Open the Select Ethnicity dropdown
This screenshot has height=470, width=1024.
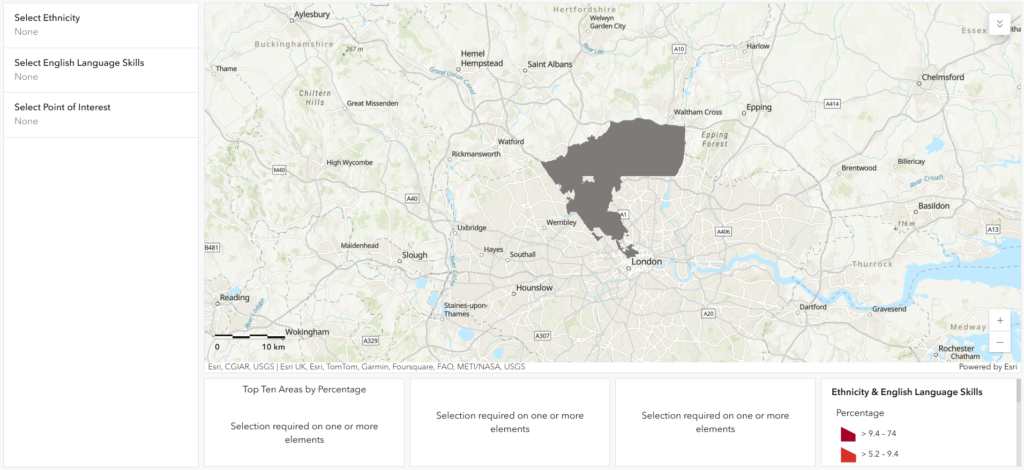point(101,25)
